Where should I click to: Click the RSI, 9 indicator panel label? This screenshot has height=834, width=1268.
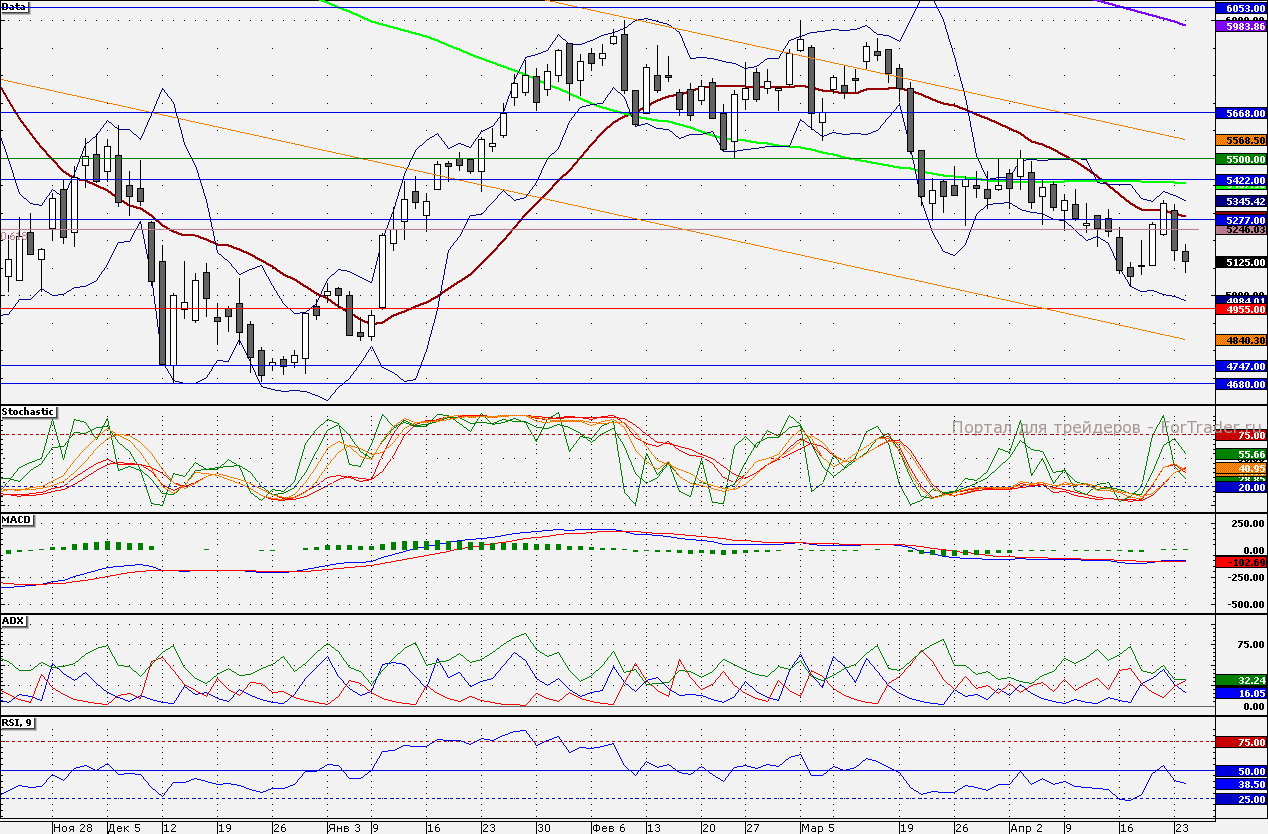point(18,721)
